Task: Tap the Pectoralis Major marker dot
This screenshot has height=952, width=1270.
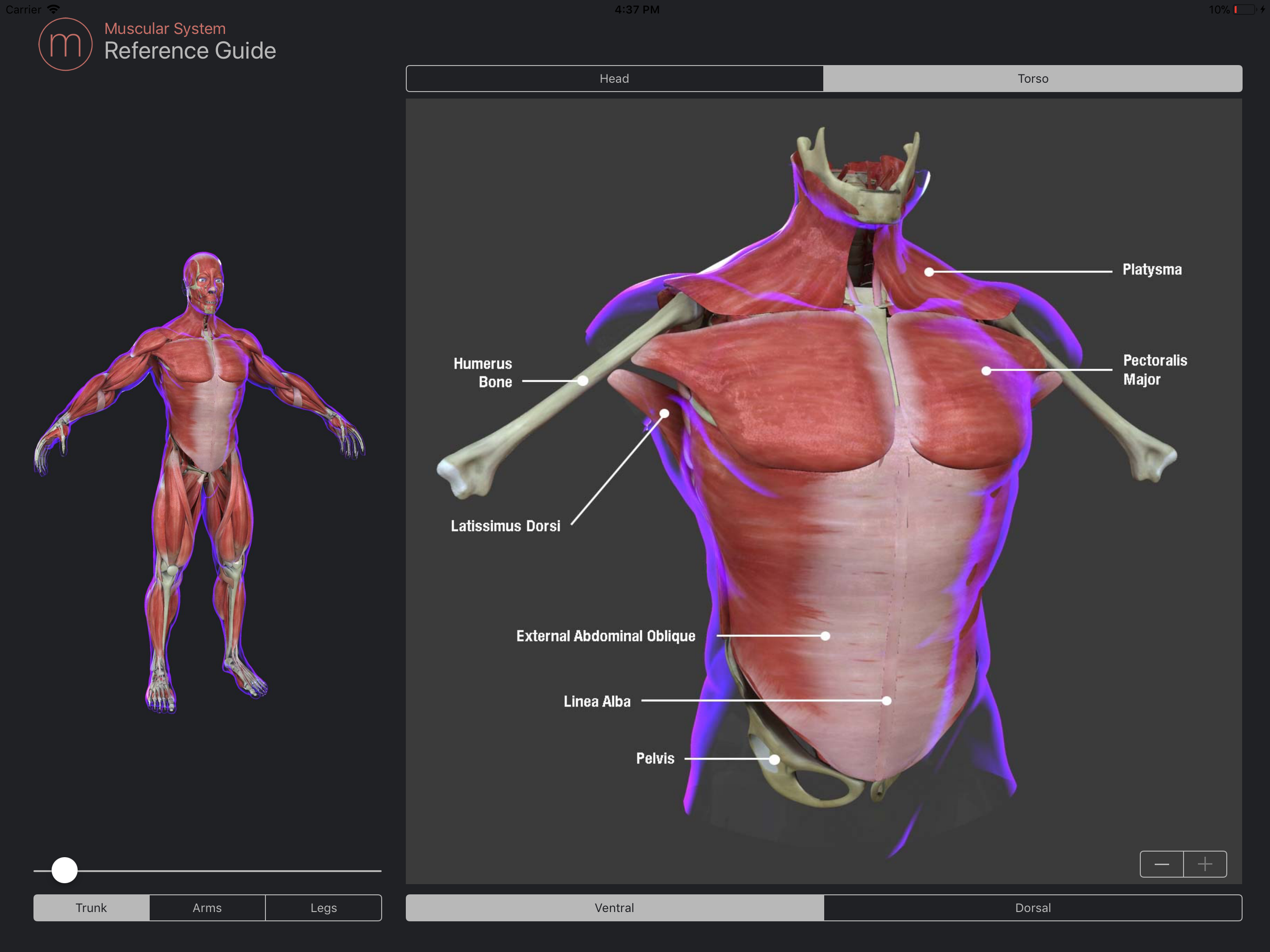Action: click(x=986, y=371)
